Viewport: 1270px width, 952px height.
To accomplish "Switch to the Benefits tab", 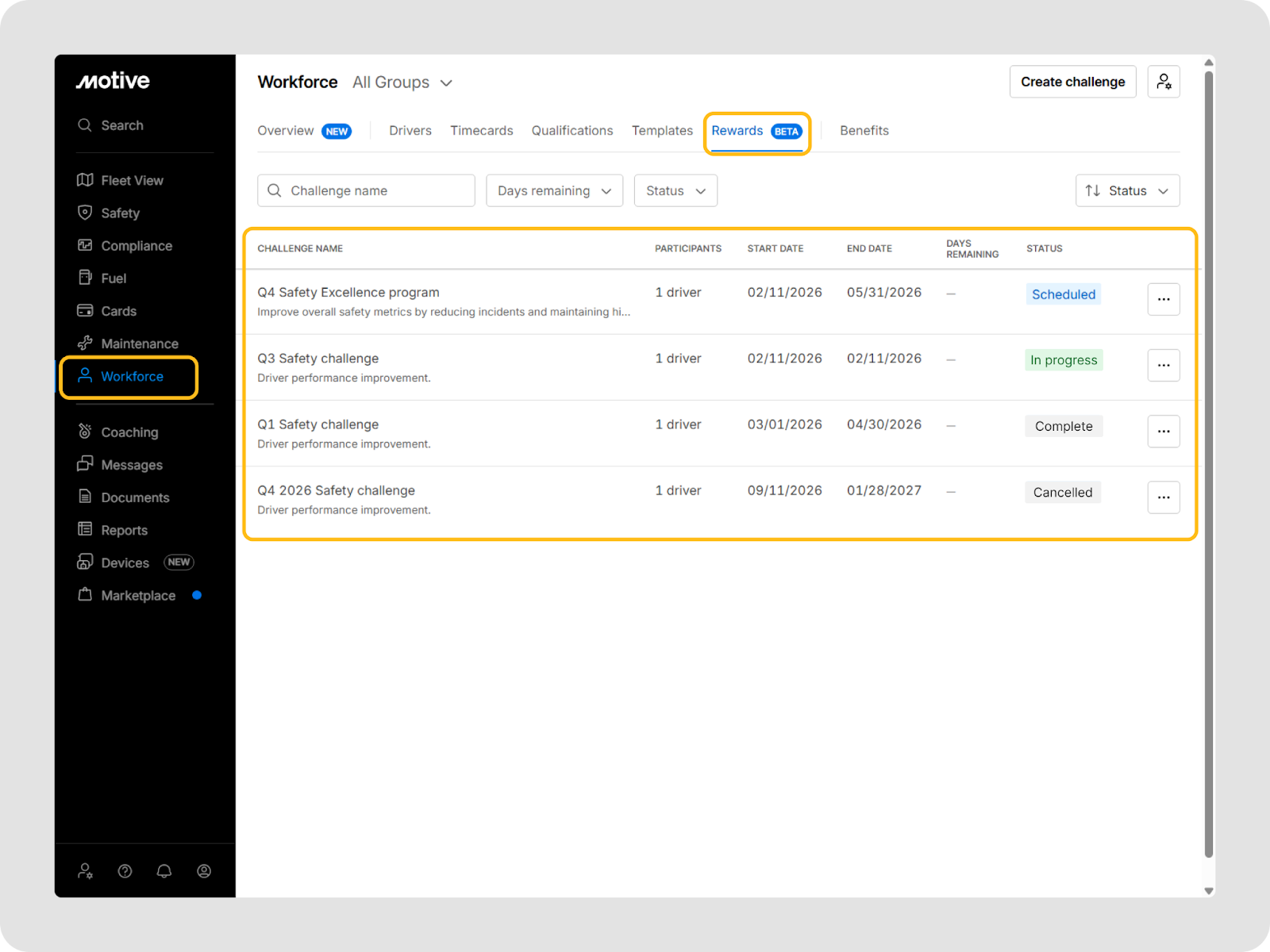I will pyautogui.click(x=864, y=131).
